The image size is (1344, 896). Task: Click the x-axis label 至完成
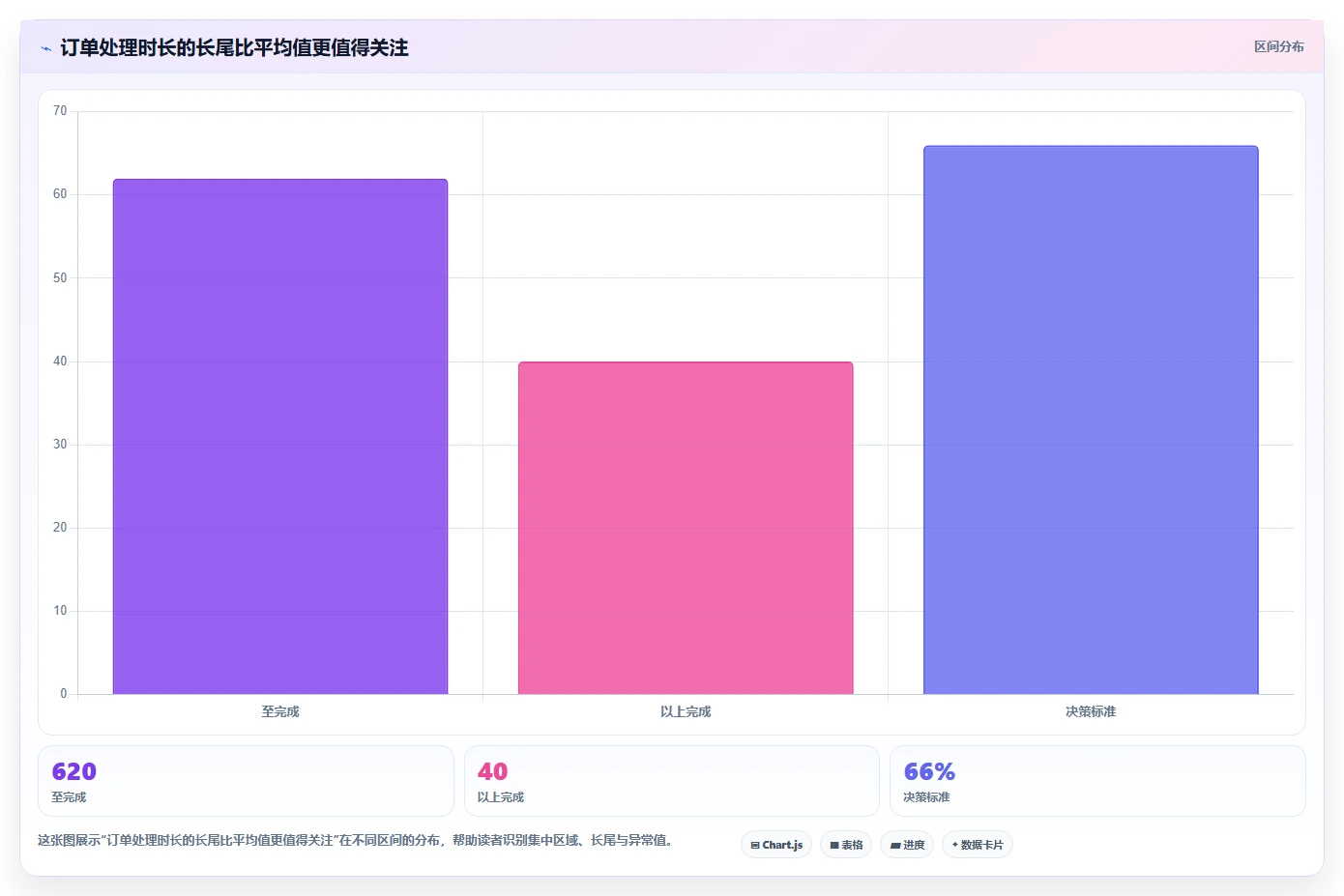pyautogui.click(x=280, y=711)
